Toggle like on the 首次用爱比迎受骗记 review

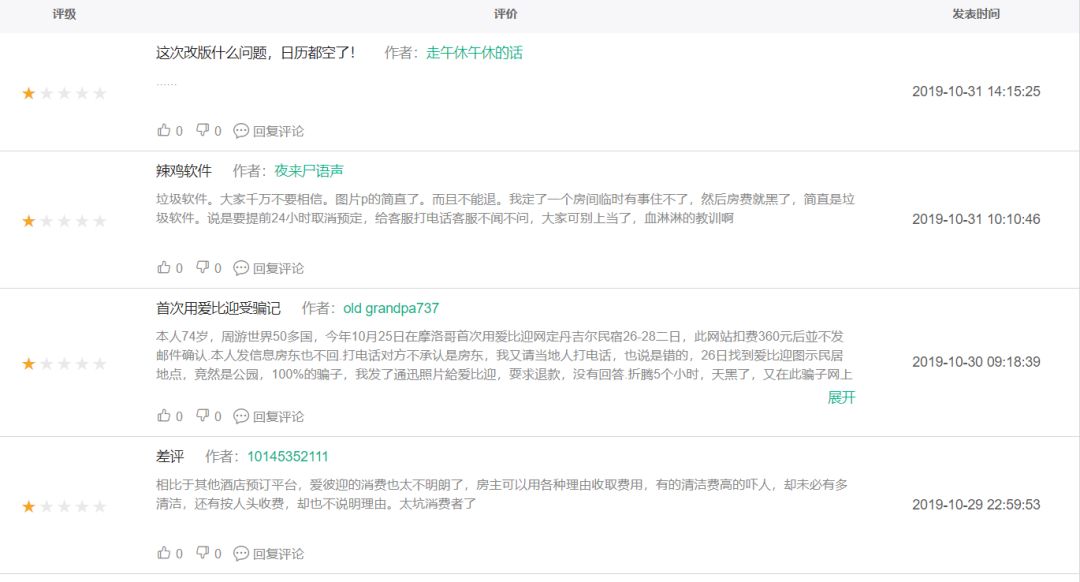coord(164,415)
